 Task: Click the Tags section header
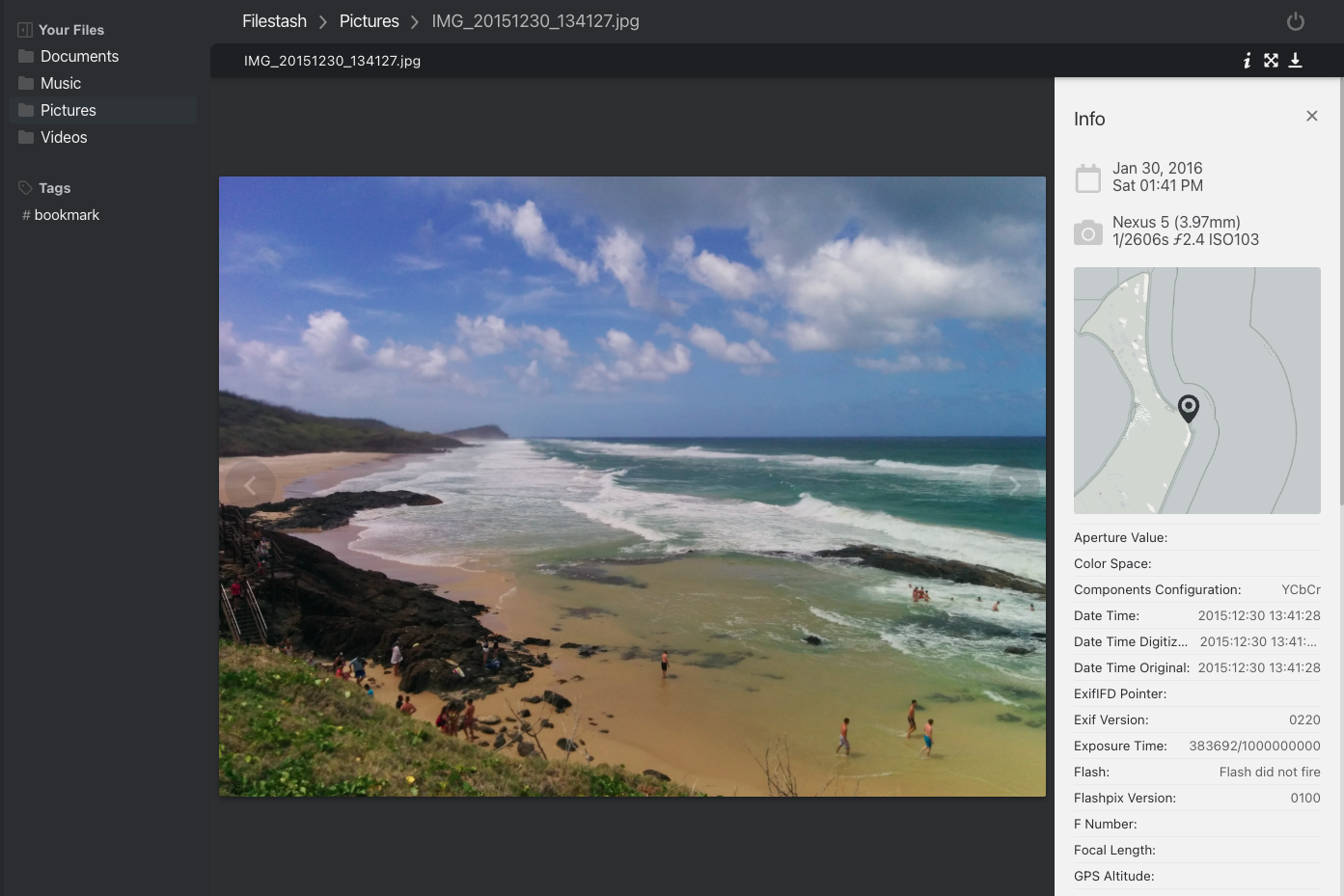tap(54, 188)
